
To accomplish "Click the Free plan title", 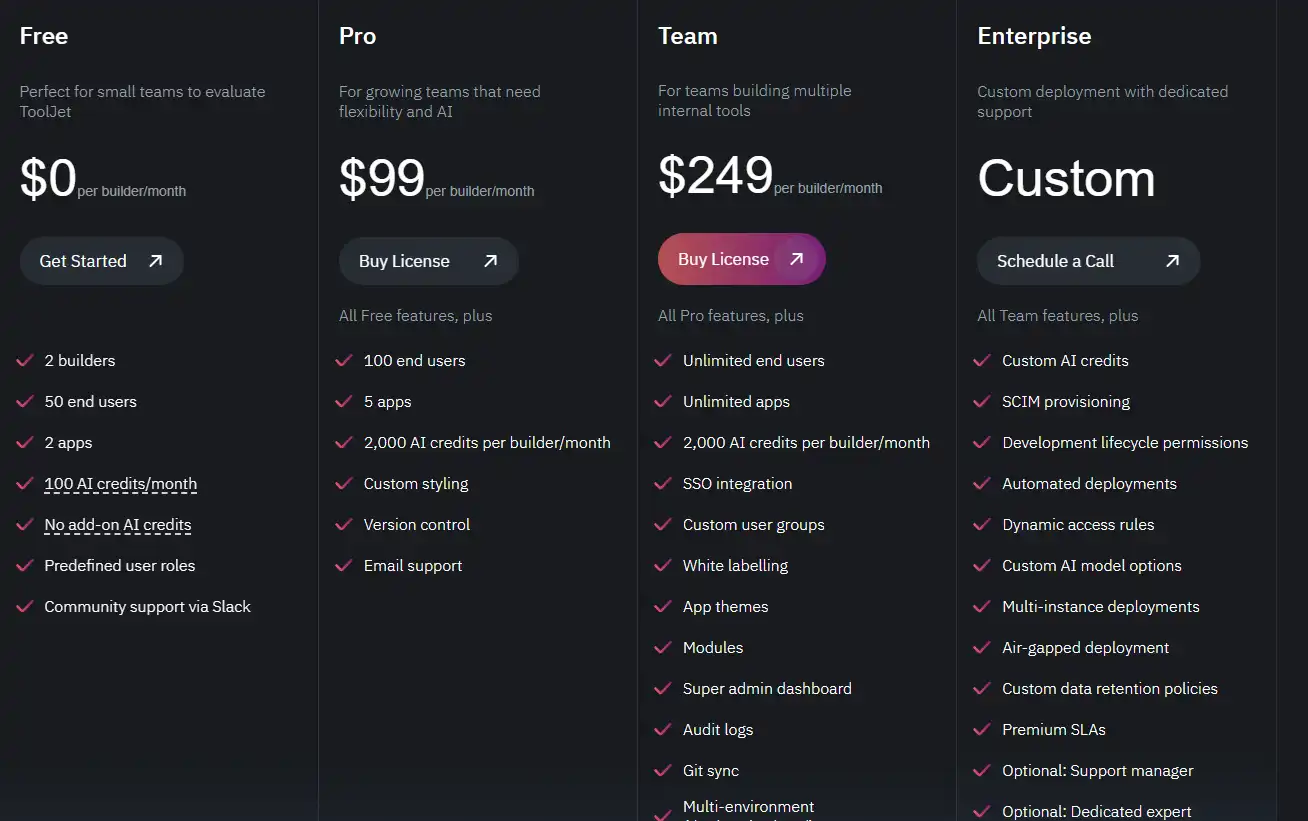I will pyautogui.click(x=43, y=35).
